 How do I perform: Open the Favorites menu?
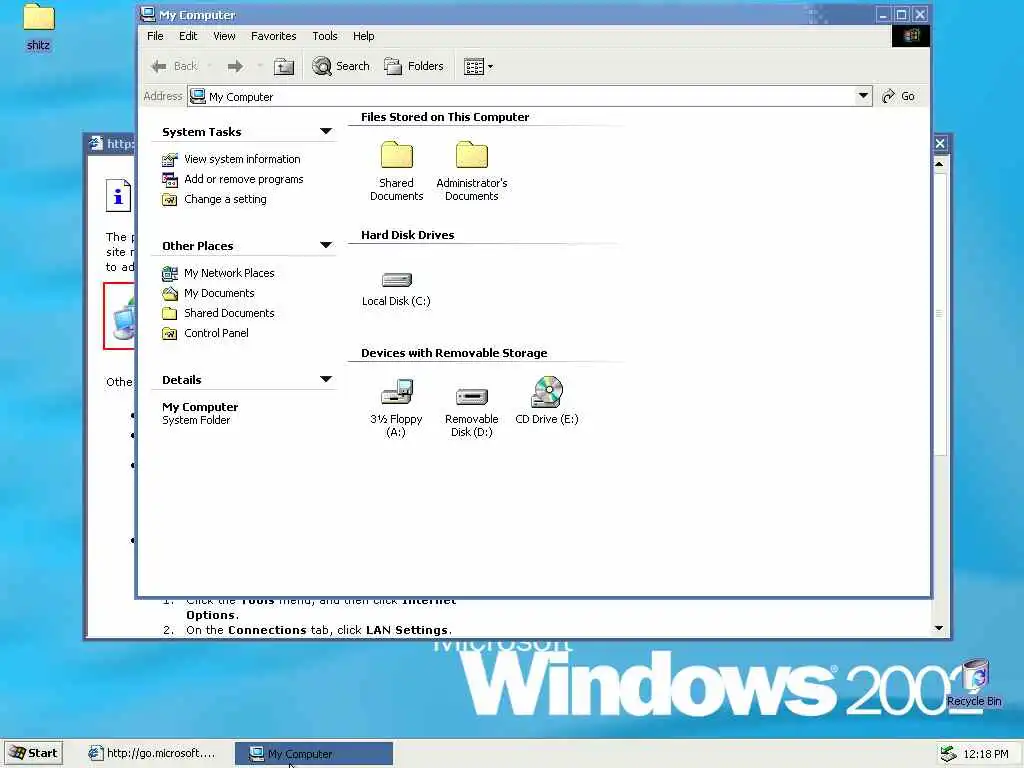274,36
